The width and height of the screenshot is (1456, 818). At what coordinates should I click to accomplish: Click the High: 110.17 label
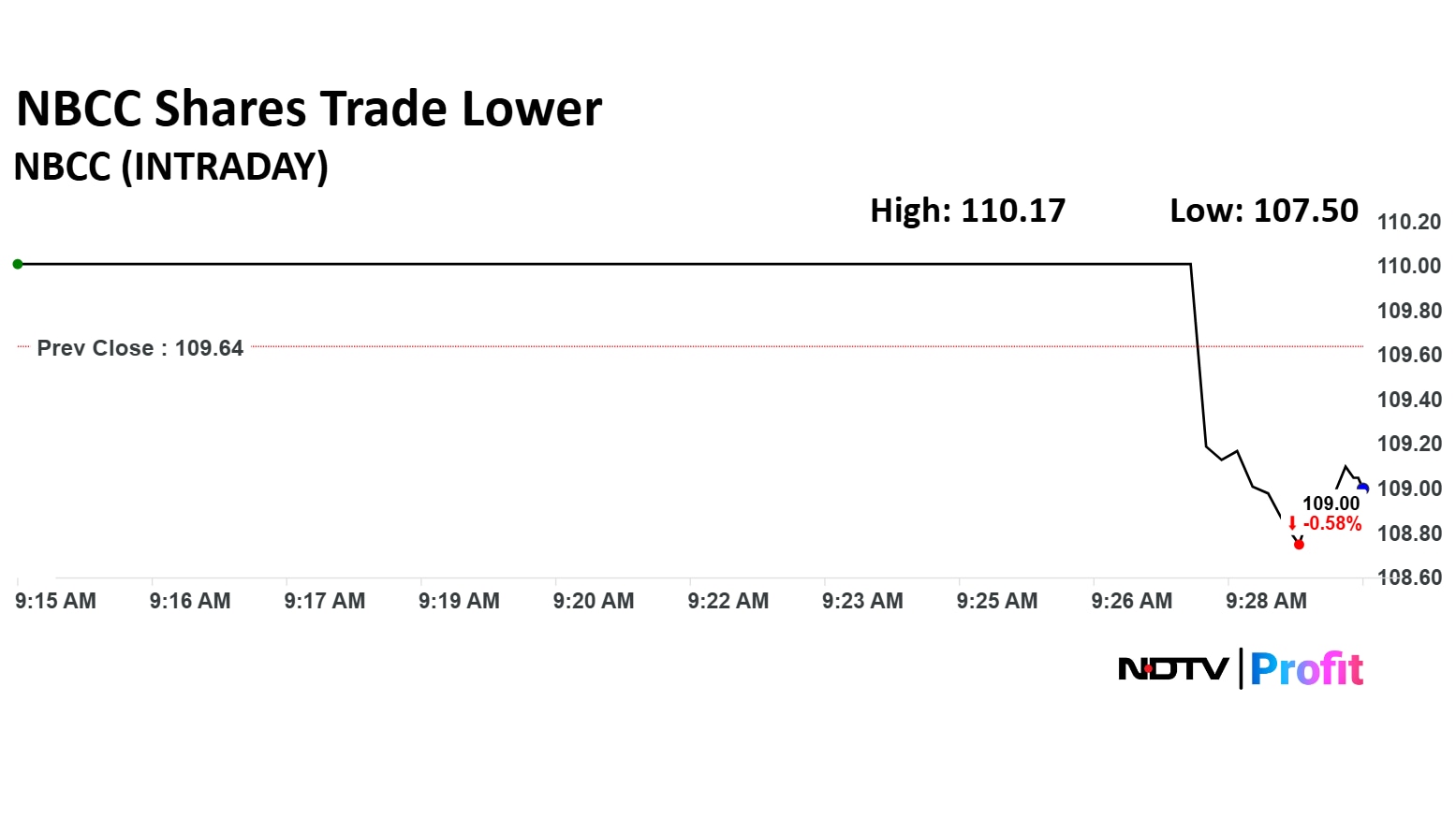967,211
